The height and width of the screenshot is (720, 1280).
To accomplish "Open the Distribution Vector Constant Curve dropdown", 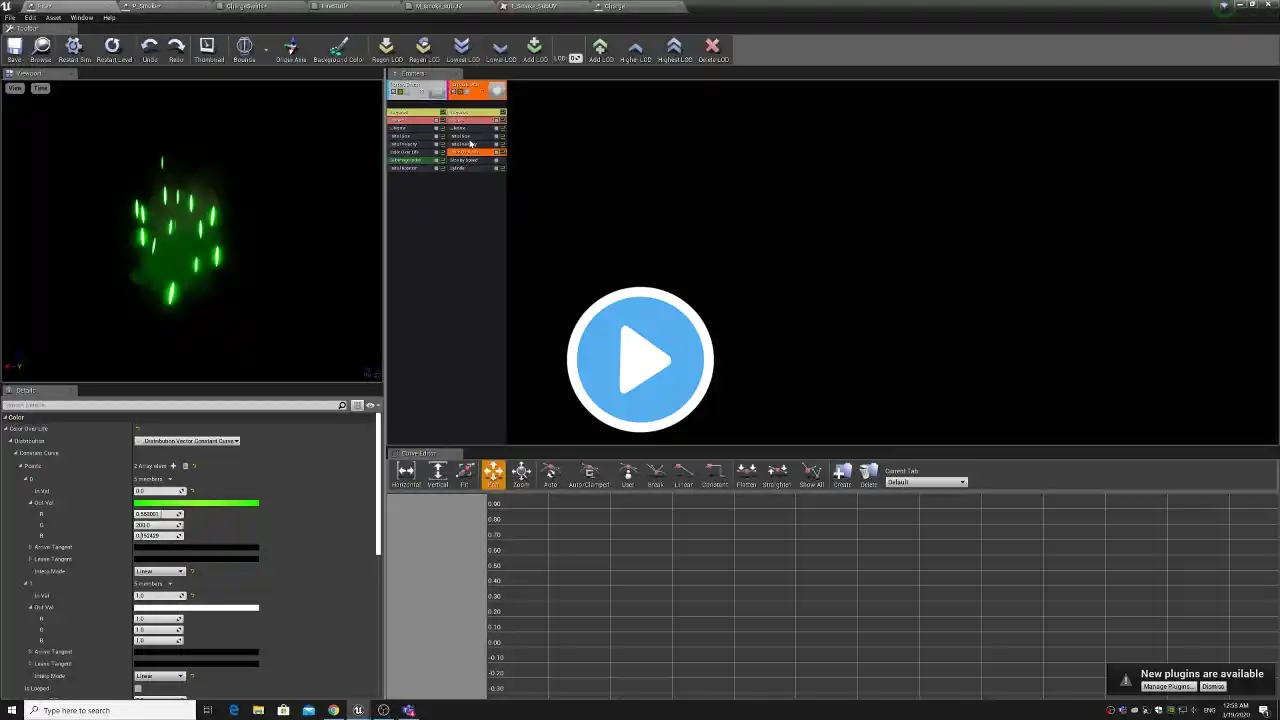I will 188,441.
